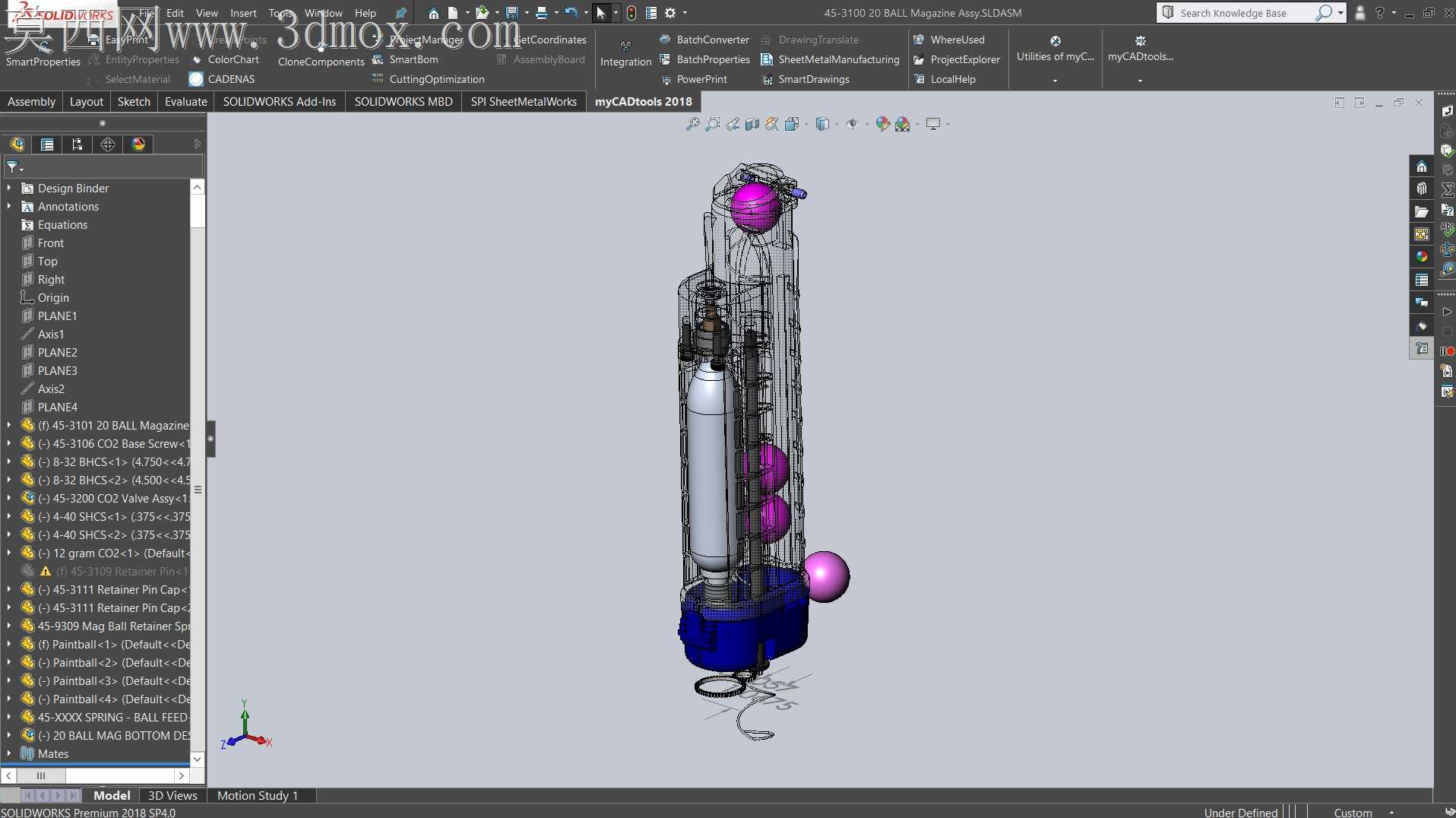1456x818 pixels.
Task: Open the View Orientation dropdown arrow
Action: [806, 124]
